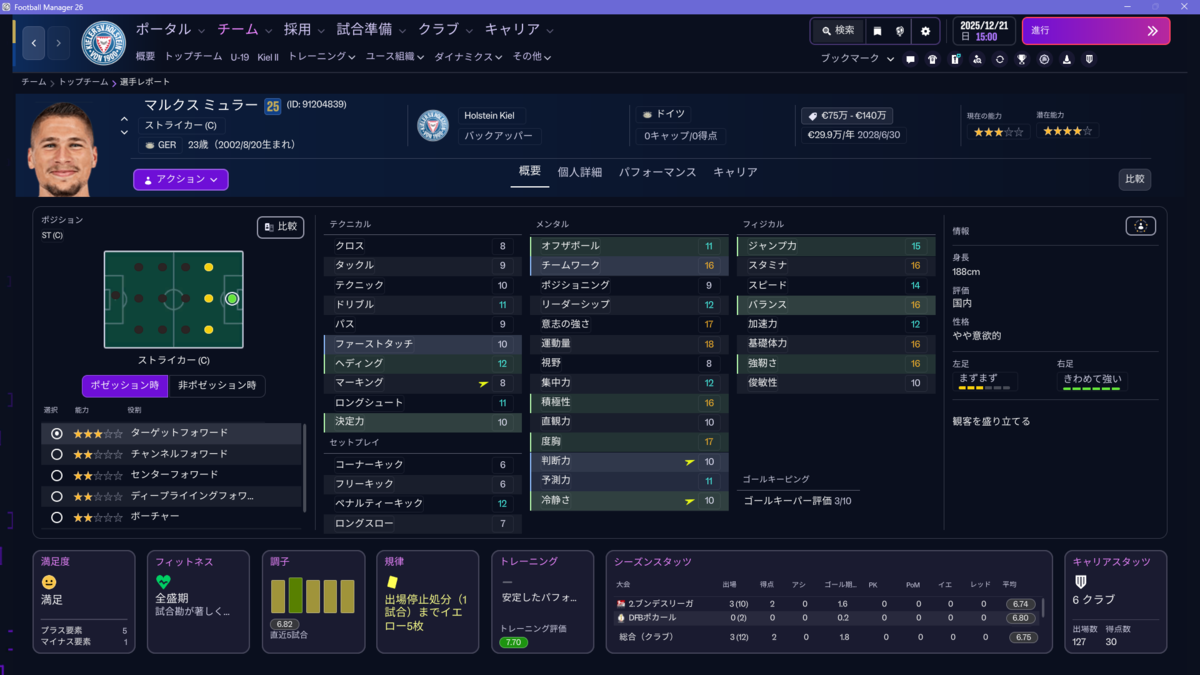Open the scouting magnifier-person bookmark icon

click(x=977, y=59)
